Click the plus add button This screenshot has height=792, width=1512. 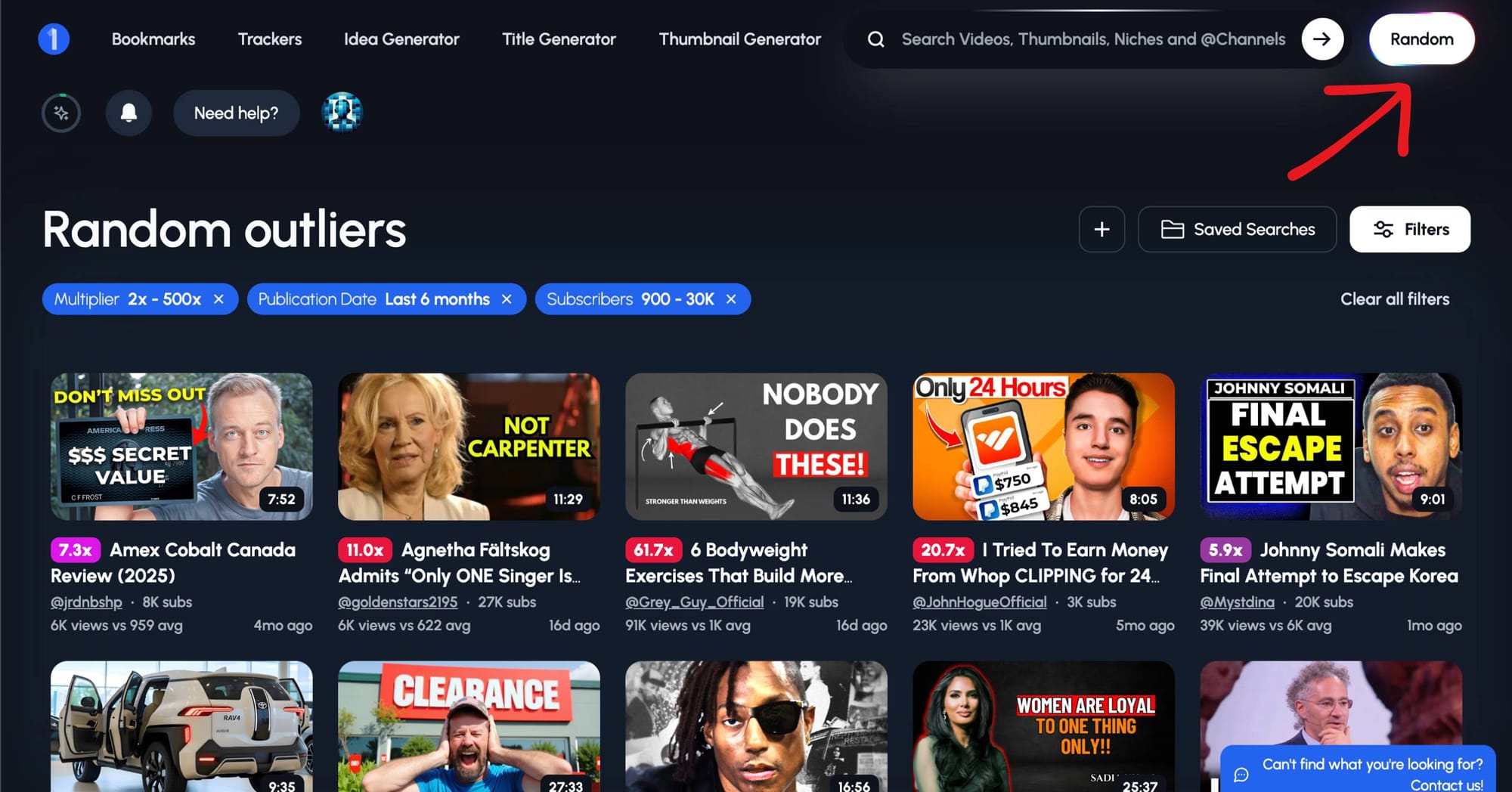1101,230
